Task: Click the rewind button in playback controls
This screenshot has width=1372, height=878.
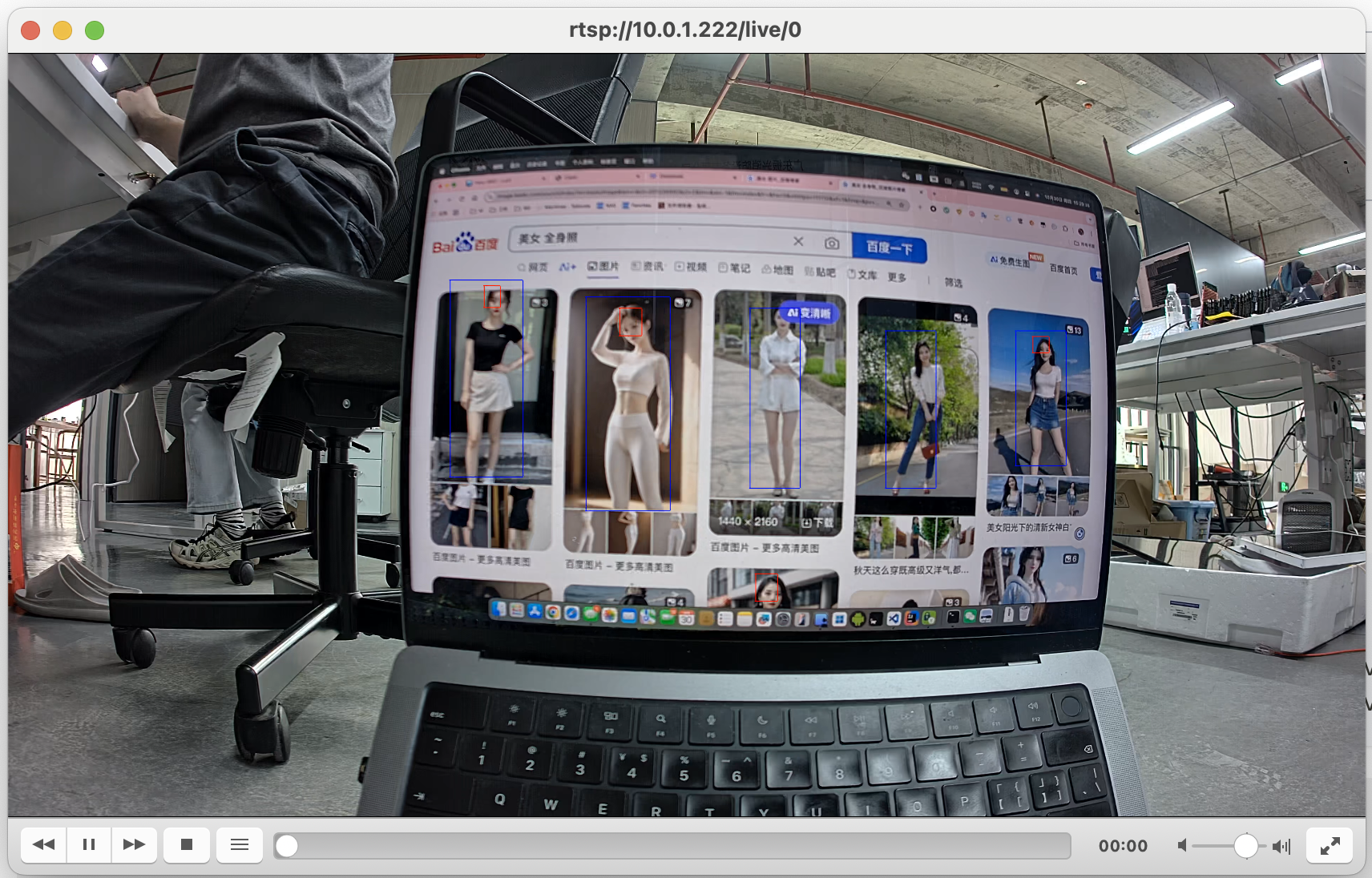Action: click(44, 844)
